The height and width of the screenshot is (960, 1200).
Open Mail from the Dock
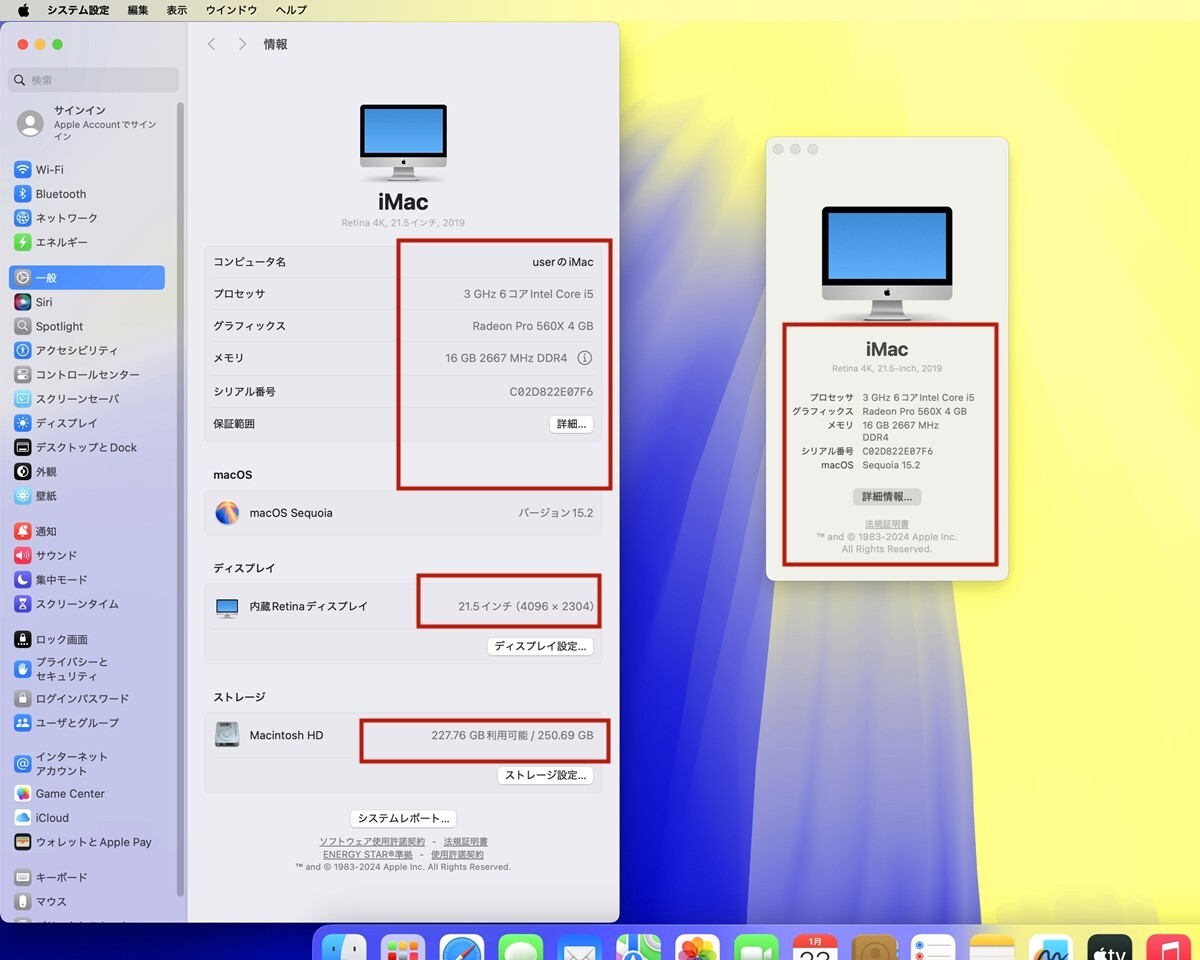point(579,950)
